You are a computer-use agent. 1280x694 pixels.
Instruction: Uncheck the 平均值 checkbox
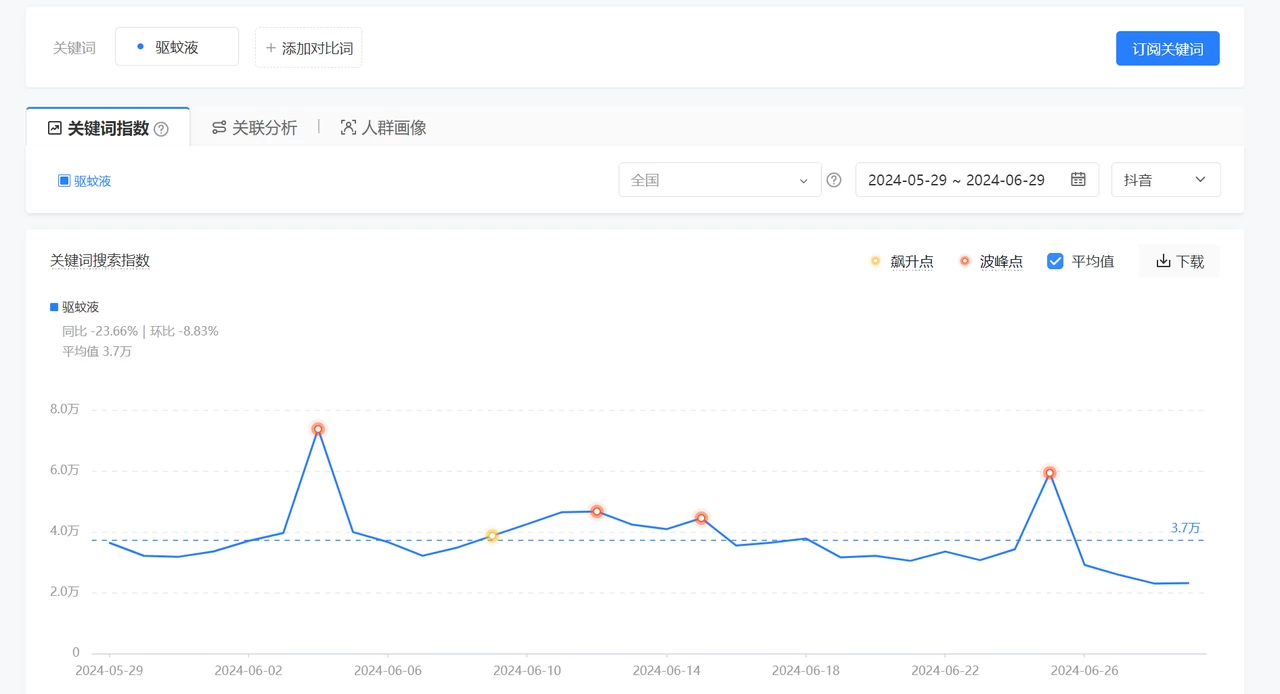click(1055, 261)
